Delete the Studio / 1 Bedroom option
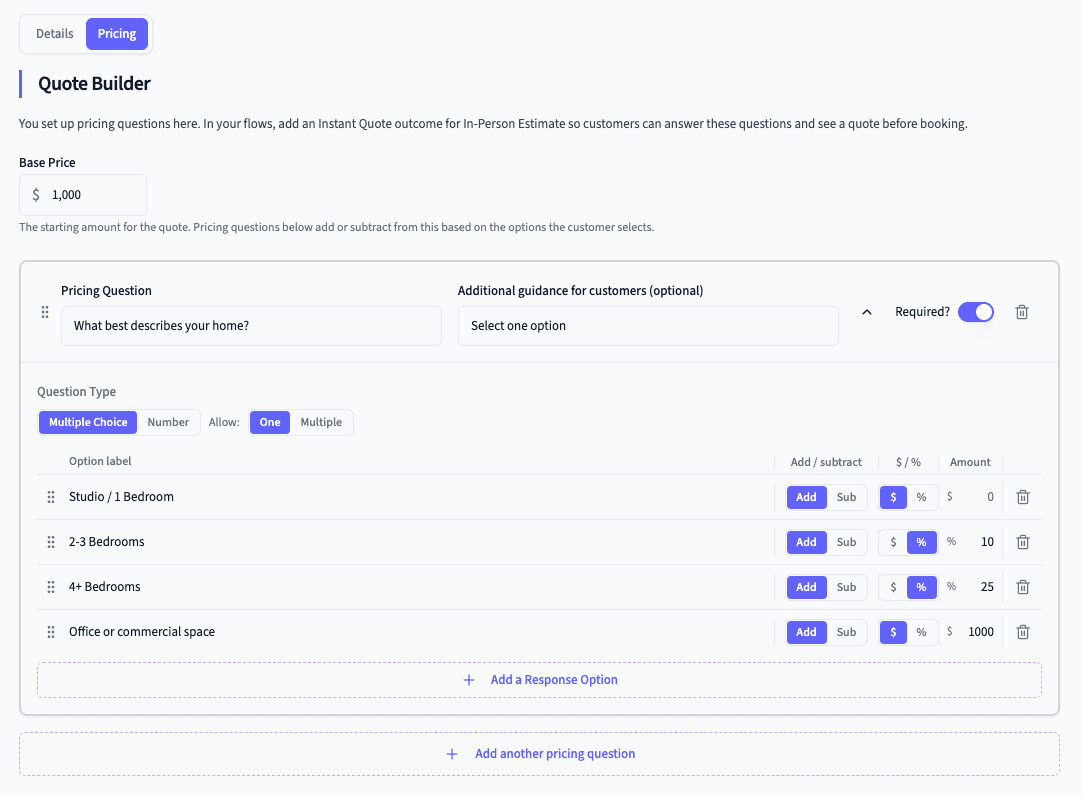 (1022, 497)
